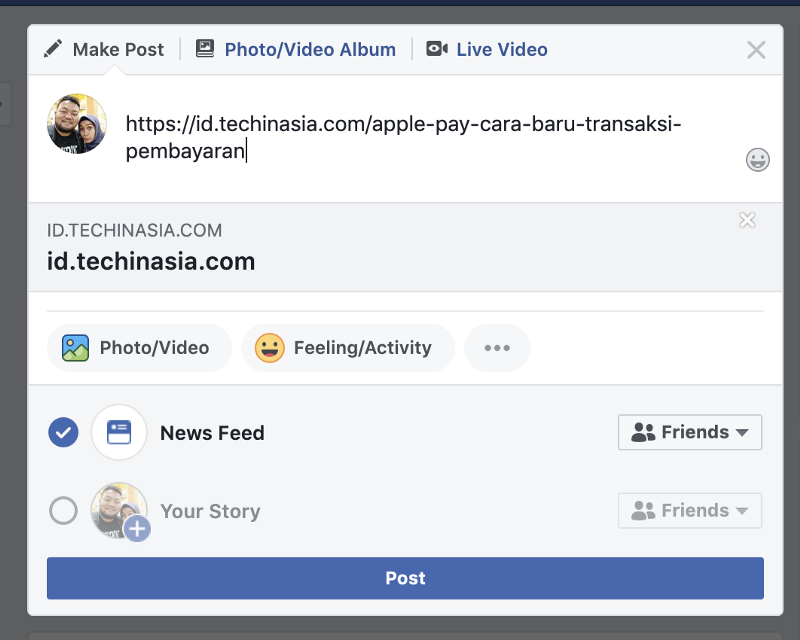Click the News Feed icon
This screenshot has height=640, width=800.
click(x=119, y=432)
